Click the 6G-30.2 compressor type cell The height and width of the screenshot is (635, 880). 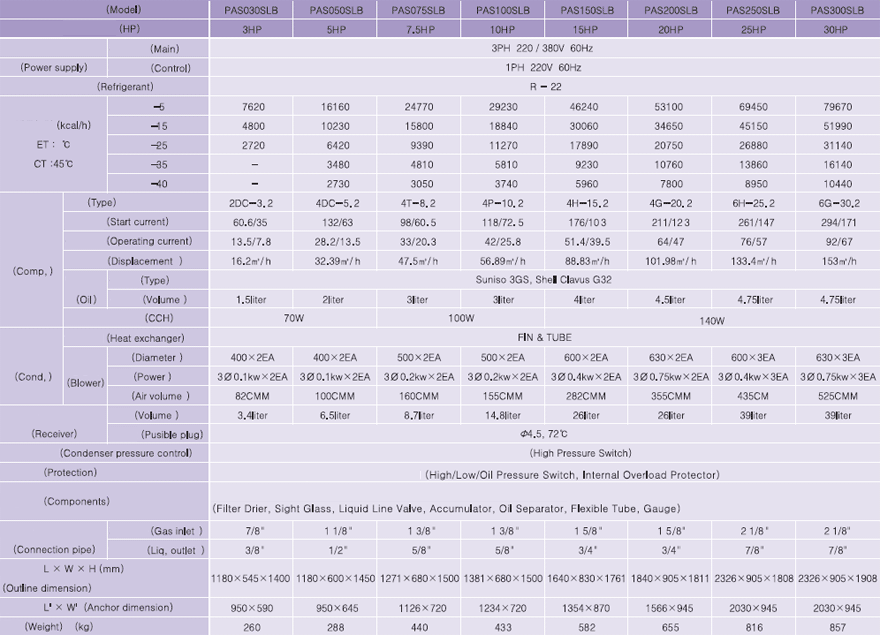838,203
